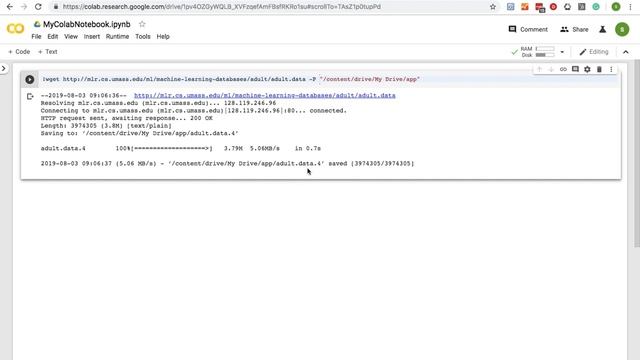640x360 pixels.
Task: Click the orange extension icon in toolbar
Action: [x=525, y=7]
